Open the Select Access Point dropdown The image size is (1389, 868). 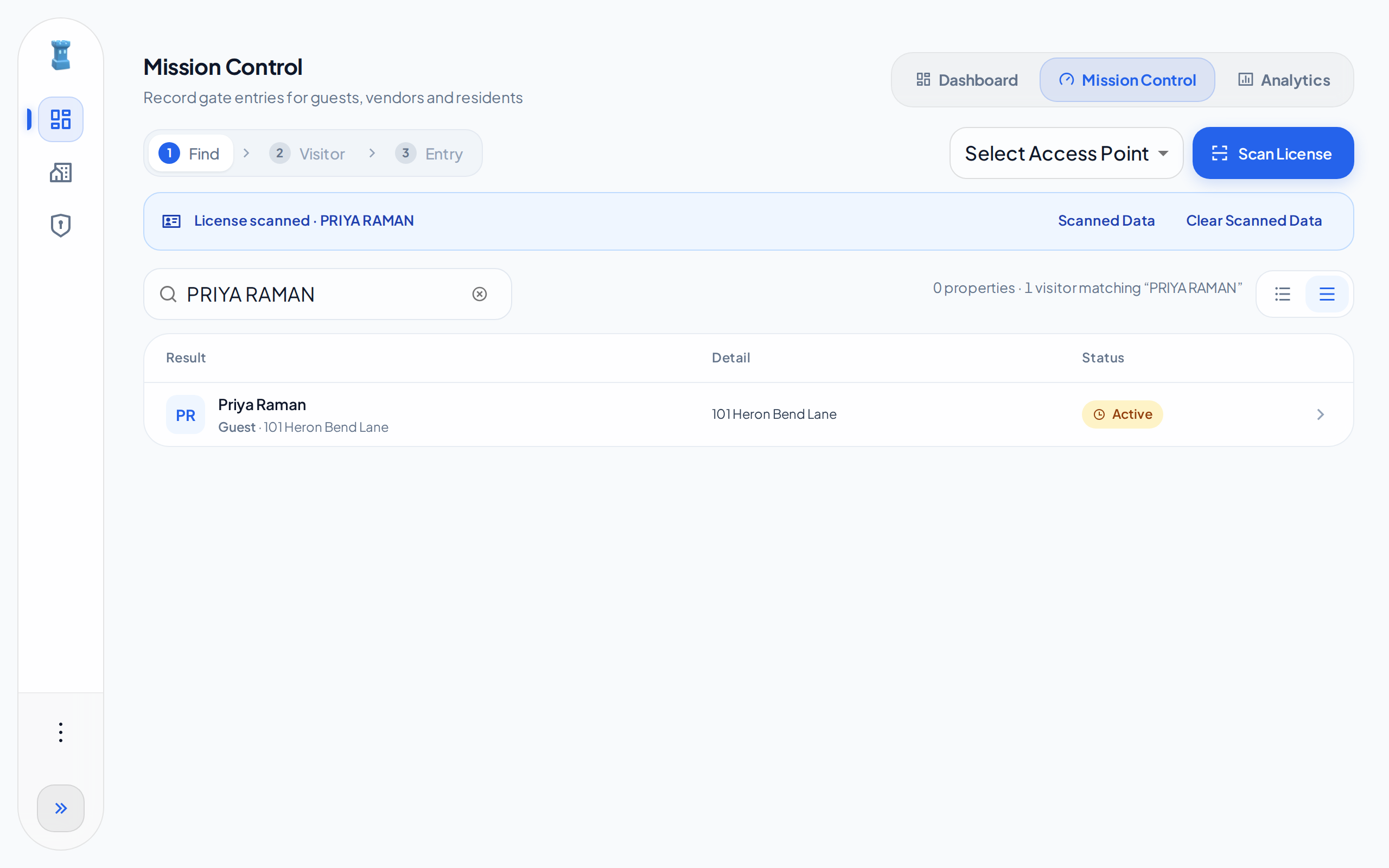[x=1066, y=154]
